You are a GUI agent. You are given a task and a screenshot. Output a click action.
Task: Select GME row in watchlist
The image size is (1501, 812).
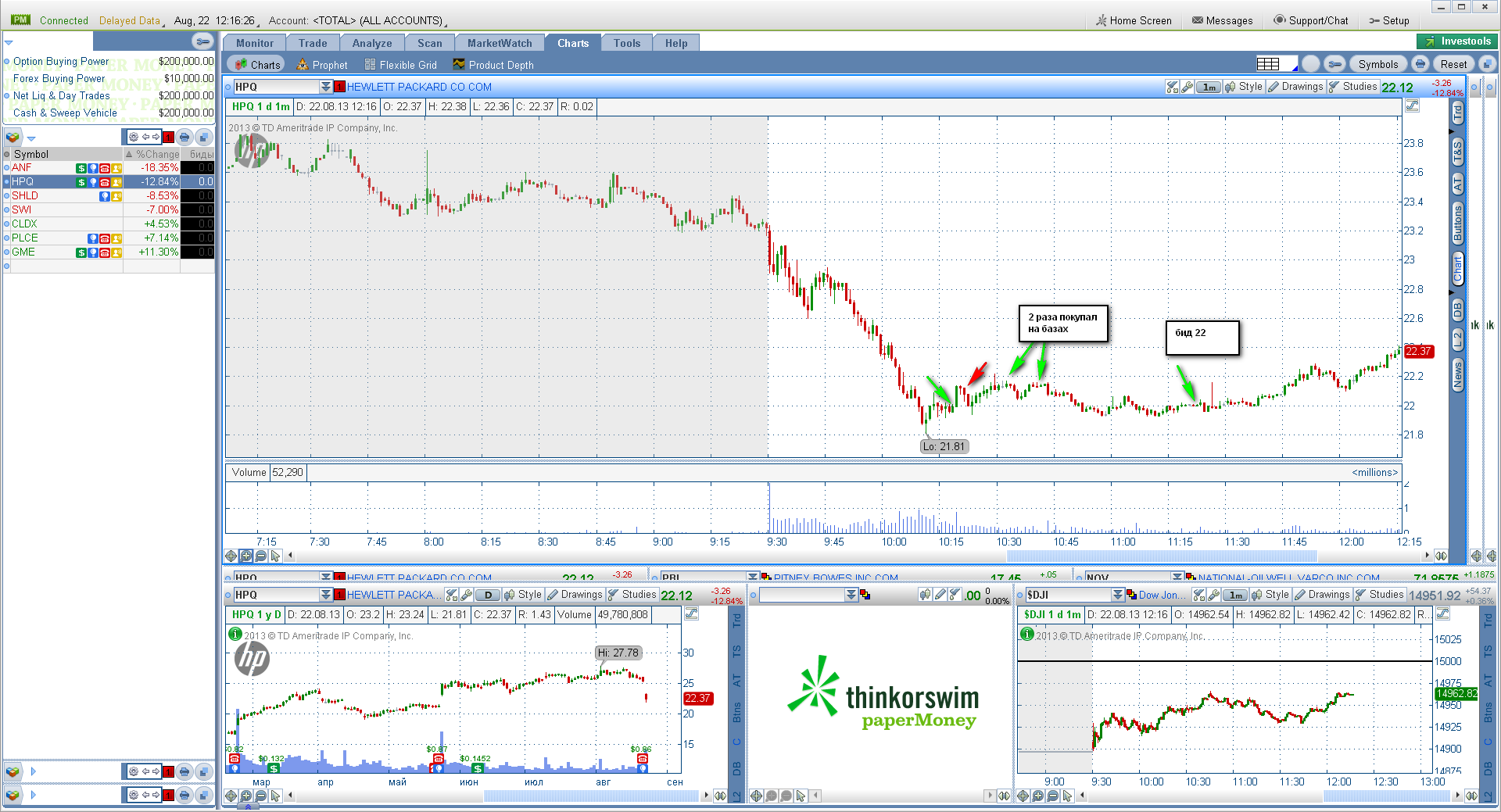[108, 252]
